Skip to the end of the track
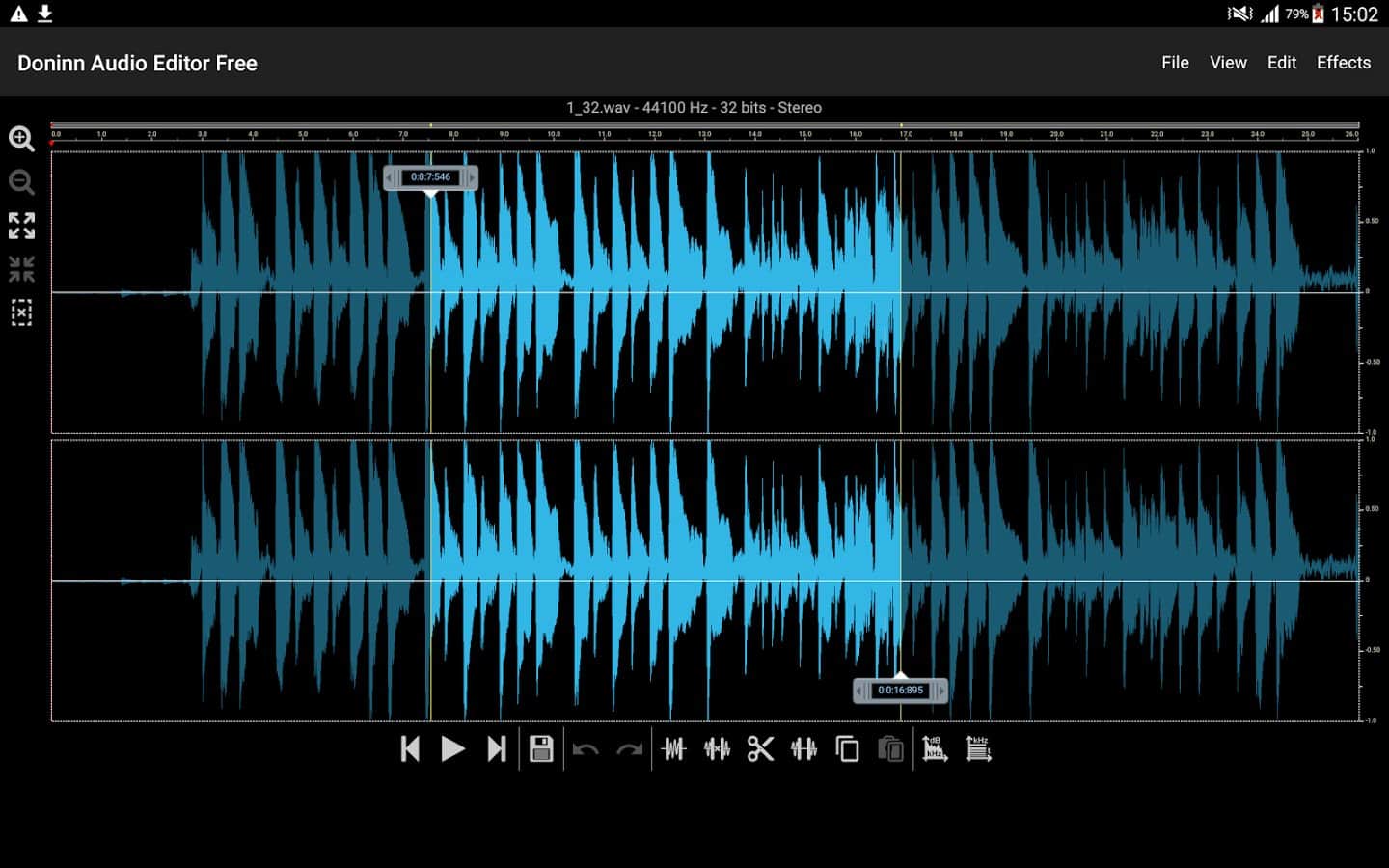 [x=496, y=749]
